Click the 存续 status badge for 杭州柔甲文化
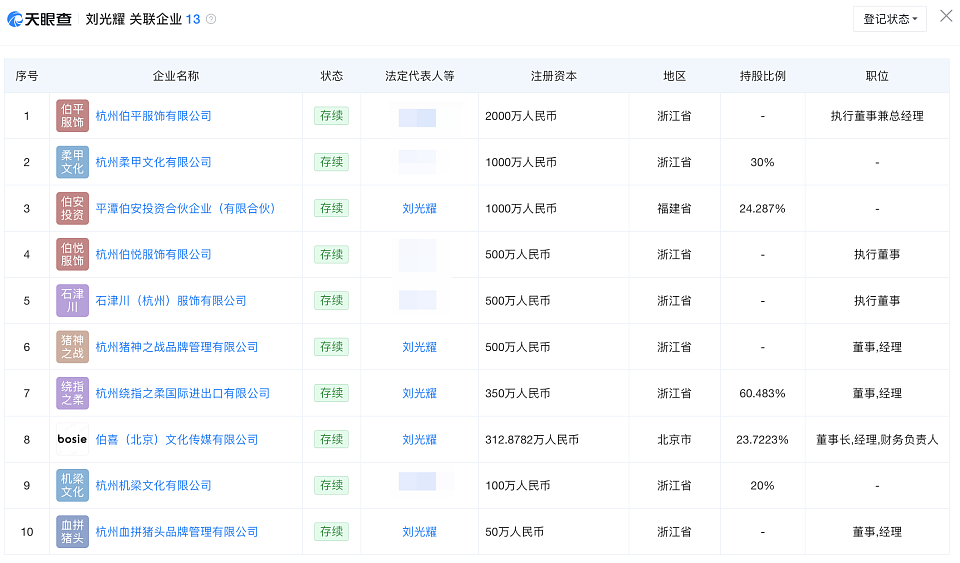Viewport: 960px width, 563px height. 331,162
